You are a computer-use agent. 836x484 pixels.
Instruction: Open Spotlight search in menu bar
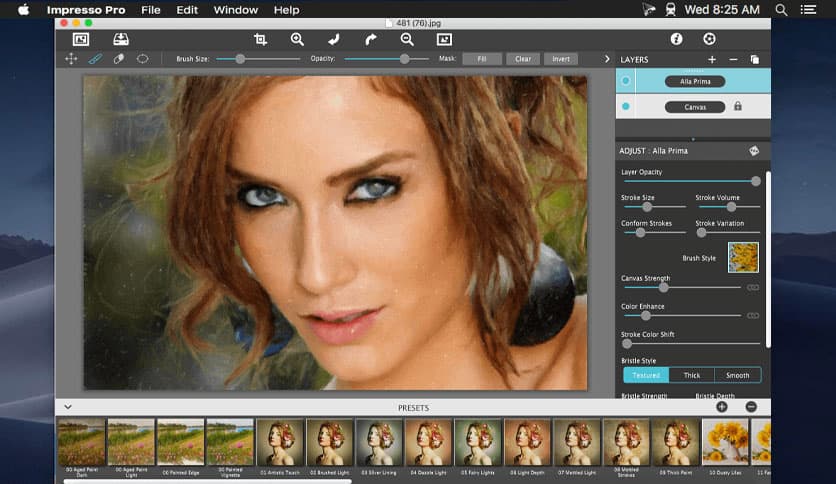pos(781,10)
